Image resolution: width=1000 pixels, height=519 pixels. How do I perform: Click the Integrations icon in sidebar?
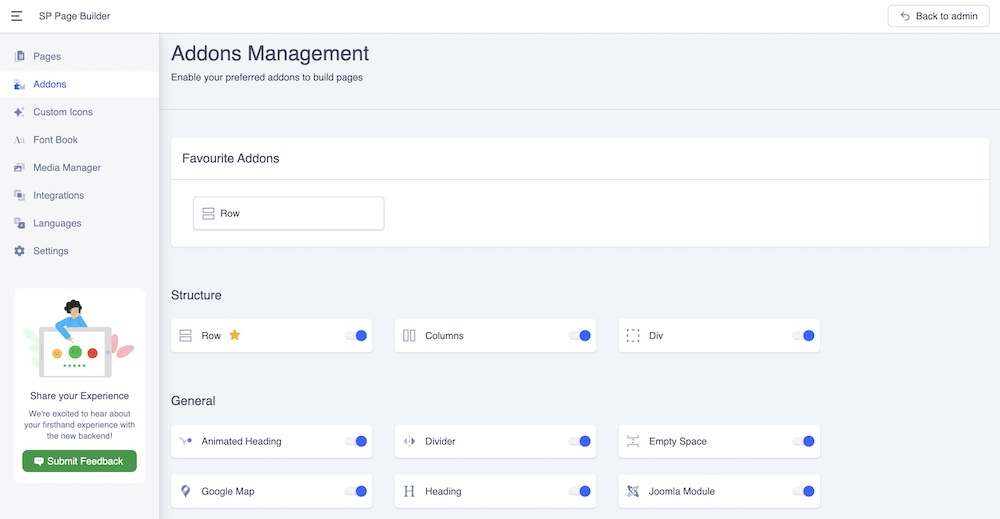pyautogui.click(x=19, y=196)
